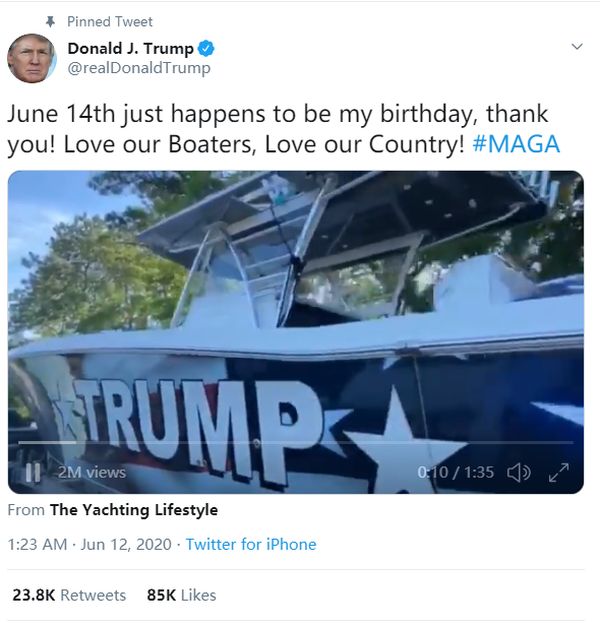Click the boat video frame

coord(296,300)
